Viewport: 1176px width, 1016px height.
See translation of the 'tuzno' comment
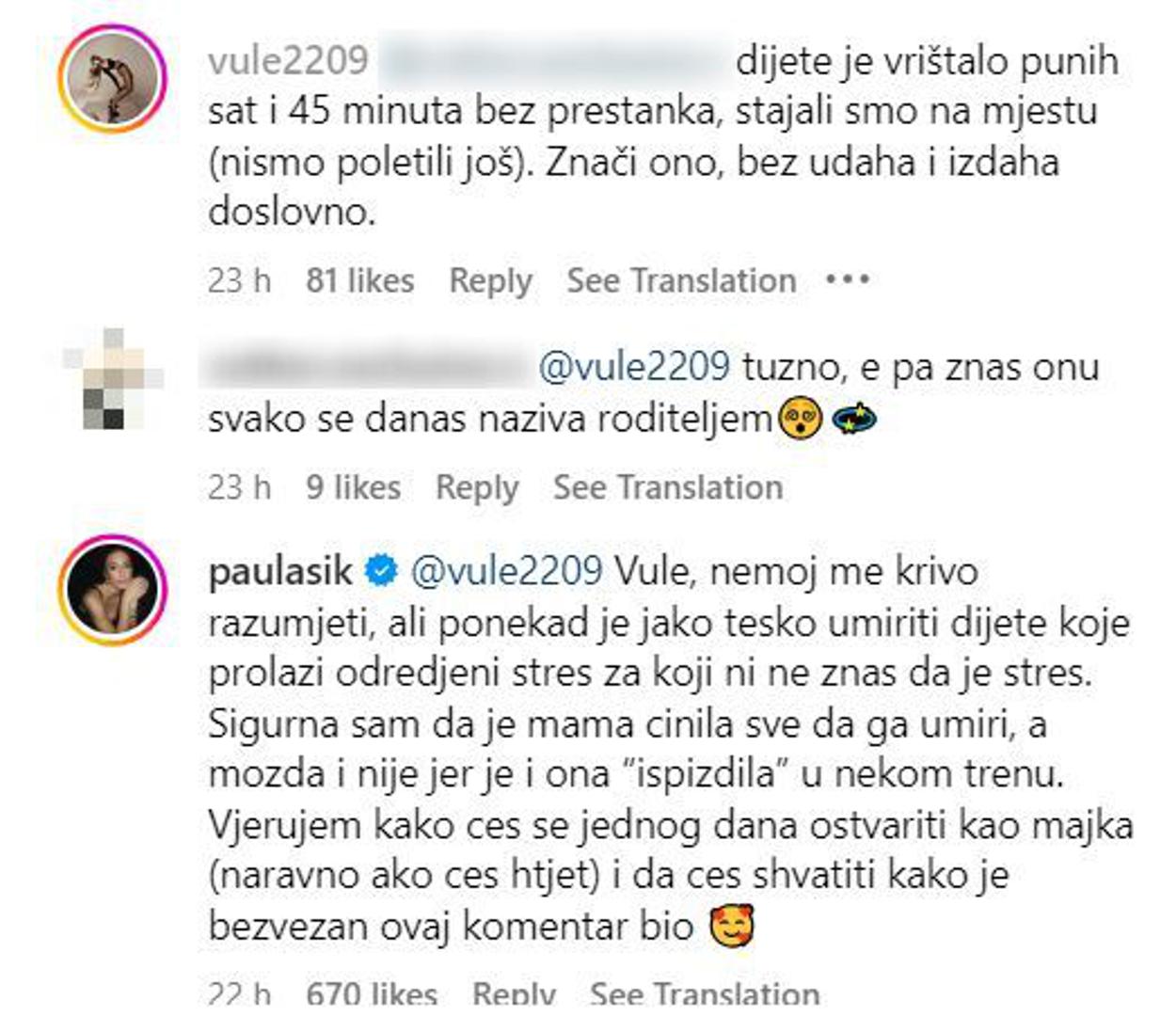click(x=668, y=487)
